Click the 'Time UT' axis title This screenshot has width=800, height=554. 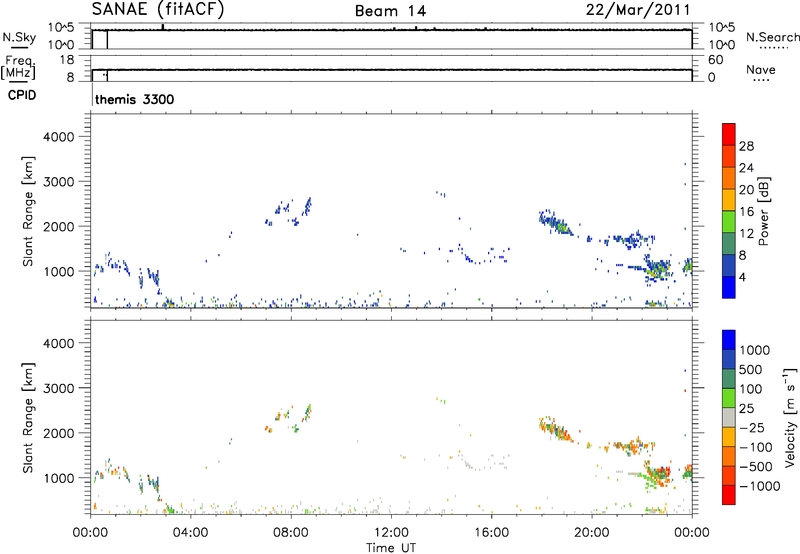391,548
